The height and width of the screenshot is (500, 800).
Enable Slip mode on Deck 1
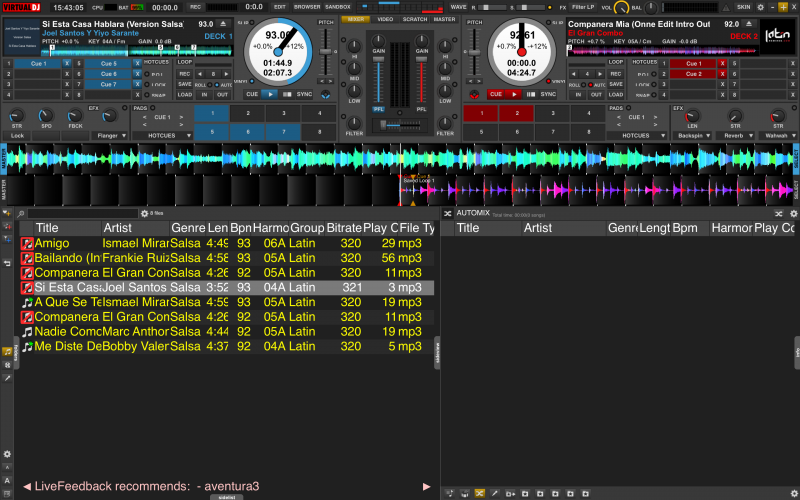click(250, 23)
